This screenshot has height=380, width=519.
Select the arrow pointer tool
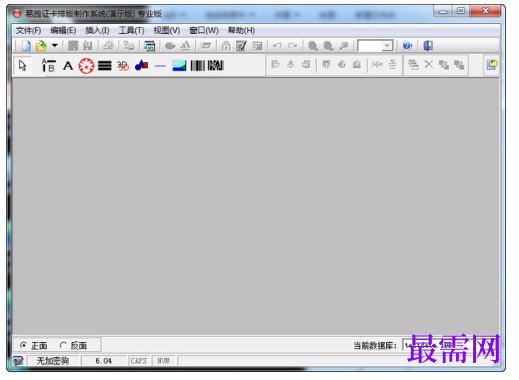pyautogui.click(x=23, y=66)
